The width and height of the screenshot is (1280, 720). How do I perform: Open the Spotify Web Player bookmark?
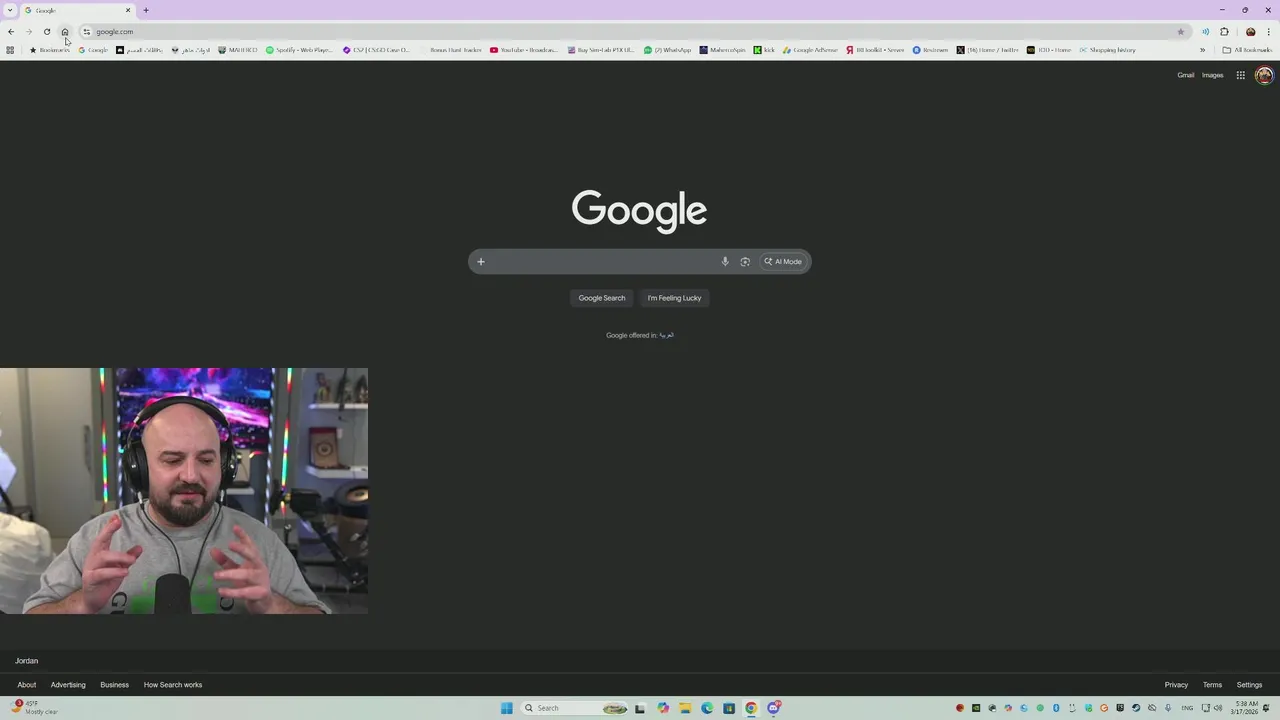click(x=299, y=50)
